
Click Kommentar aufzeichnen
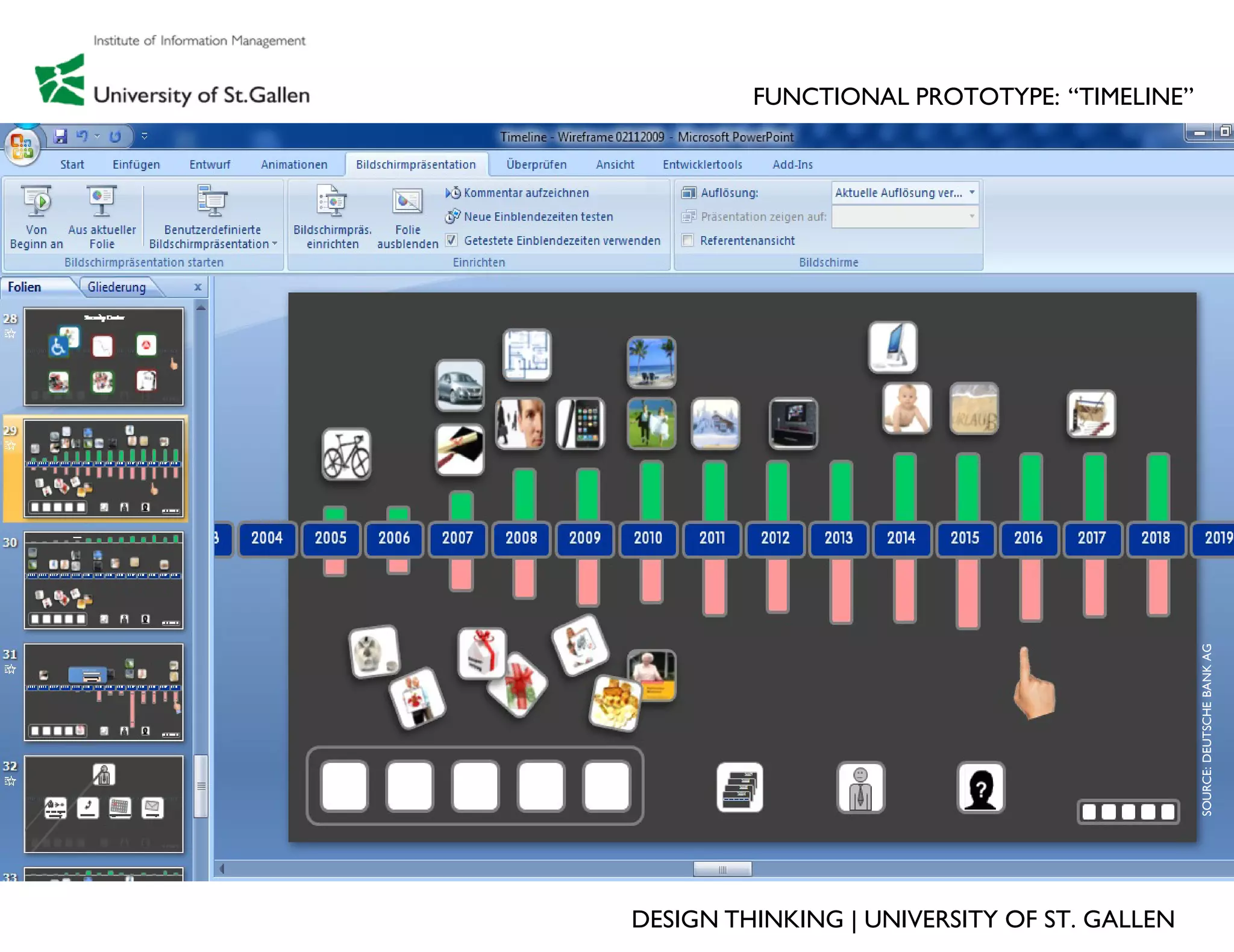[x=517, y=193]
